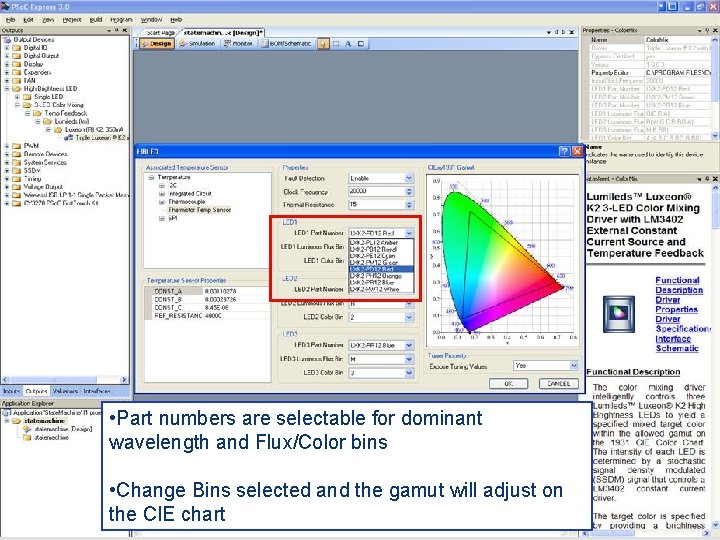Pin the Outputs panel with auto-hide icon
The image size is (720, 540).
pos(117,30)
